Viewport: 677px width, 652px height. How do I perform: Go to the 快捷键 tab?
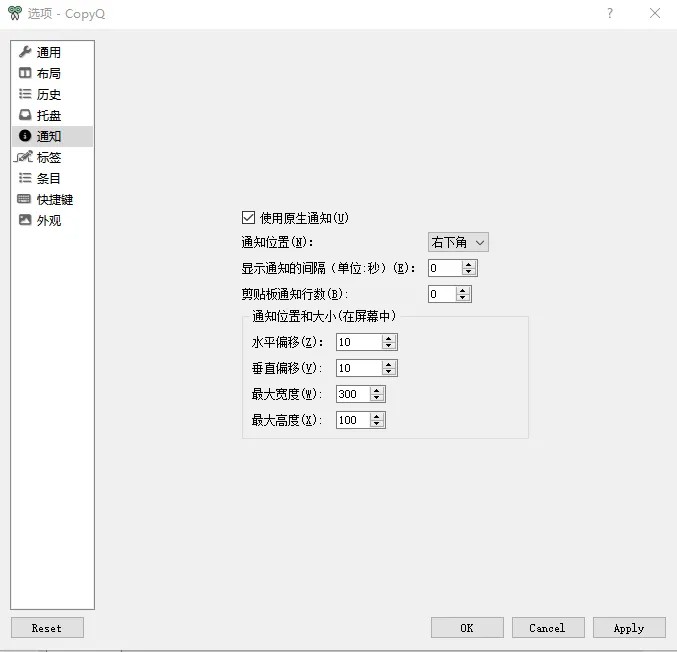coord(53,199)
